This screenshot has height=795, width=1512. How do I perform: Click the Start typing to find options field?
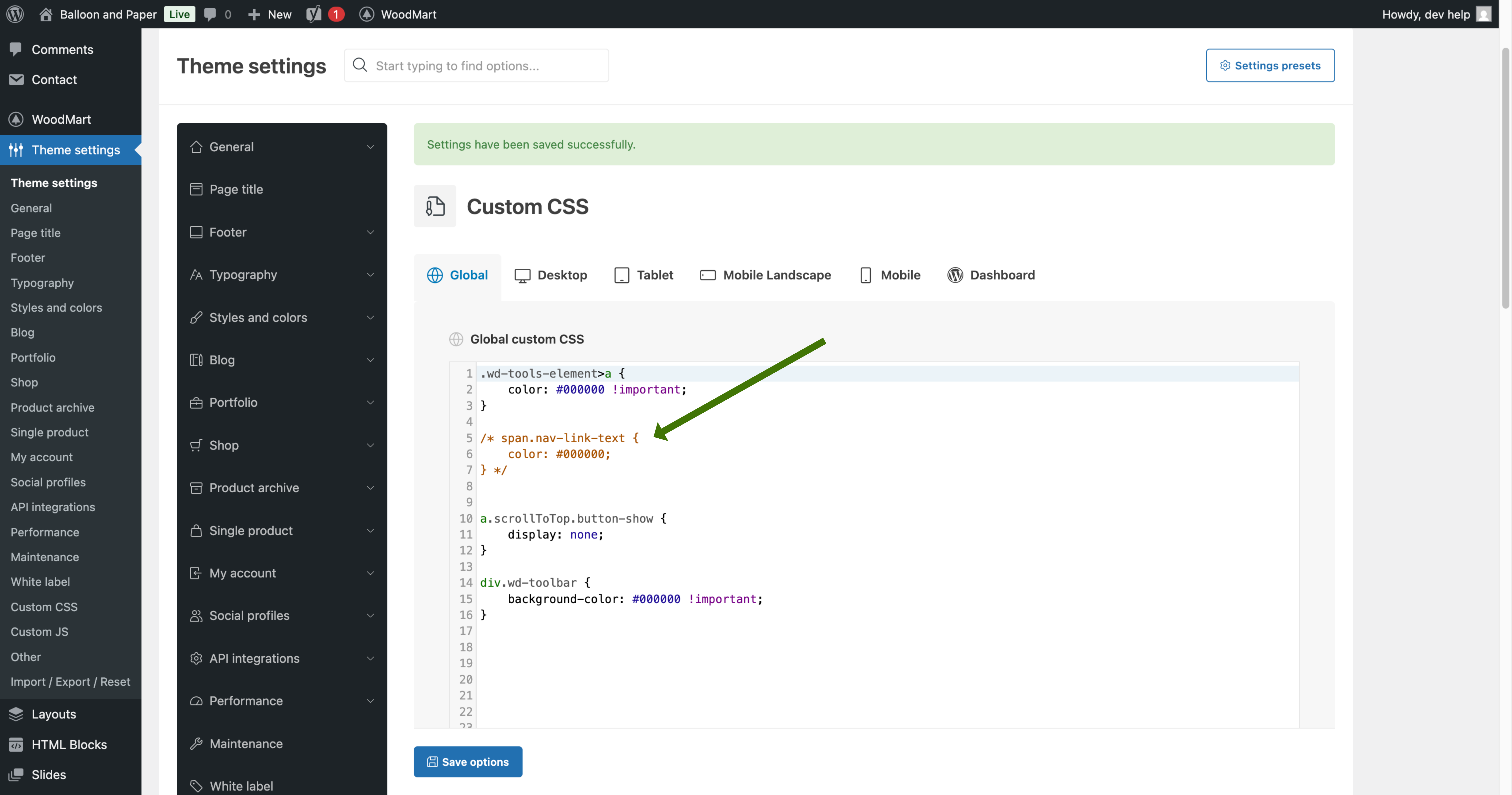tap(476, 65)
